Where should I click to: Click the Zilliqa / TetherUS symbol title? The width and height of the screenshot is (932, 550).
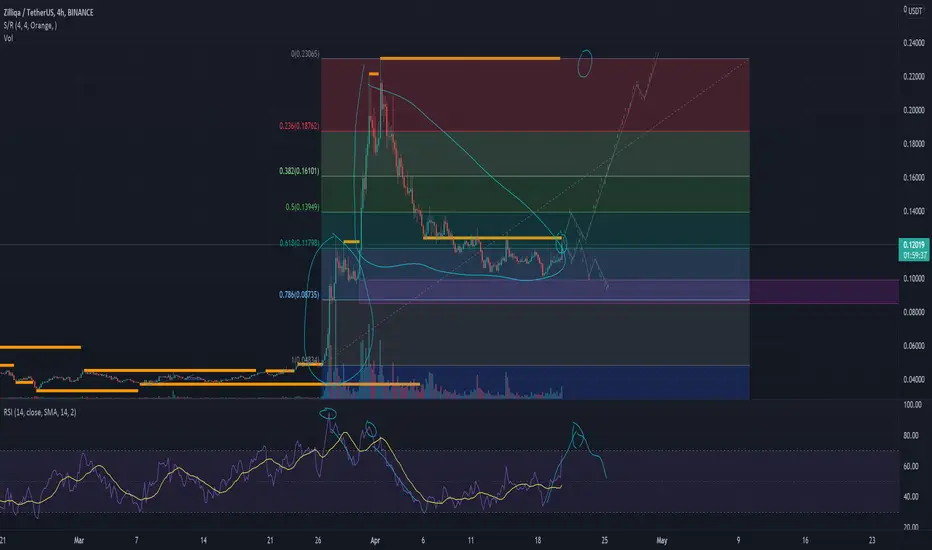pyautogui.click(x=48, y=12)
